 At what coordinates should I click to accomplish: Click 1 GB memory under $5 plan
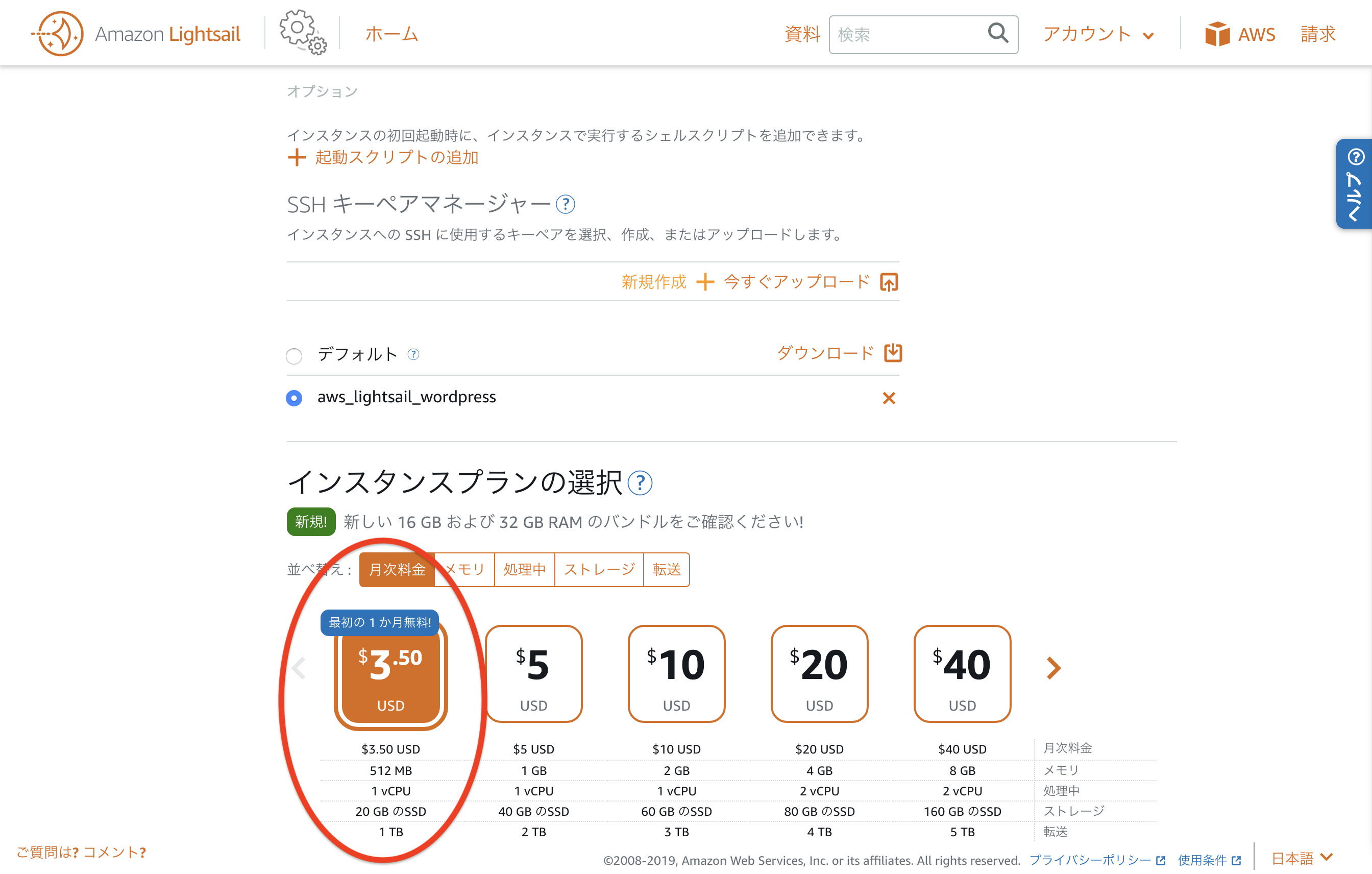point(534,770)
